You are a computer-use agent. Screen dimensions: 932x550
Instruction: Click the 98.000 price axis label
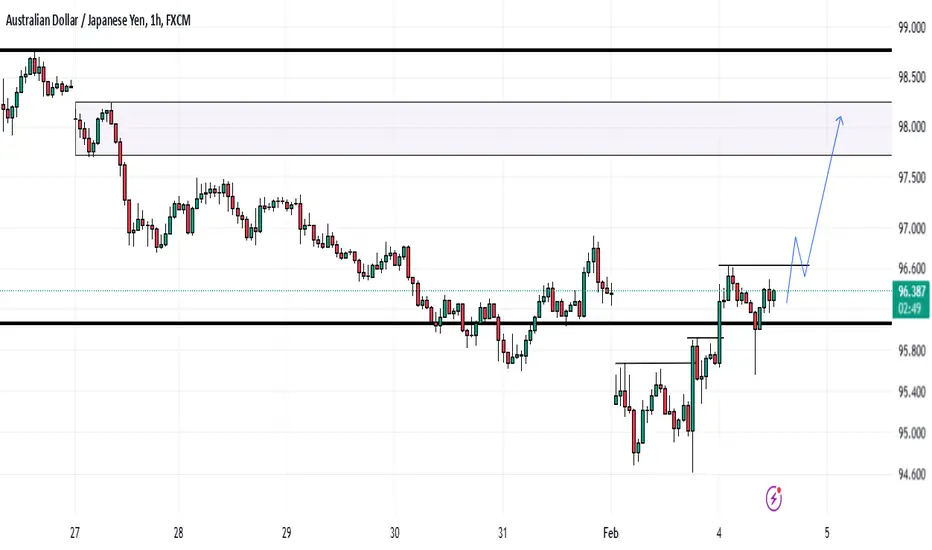912,127
